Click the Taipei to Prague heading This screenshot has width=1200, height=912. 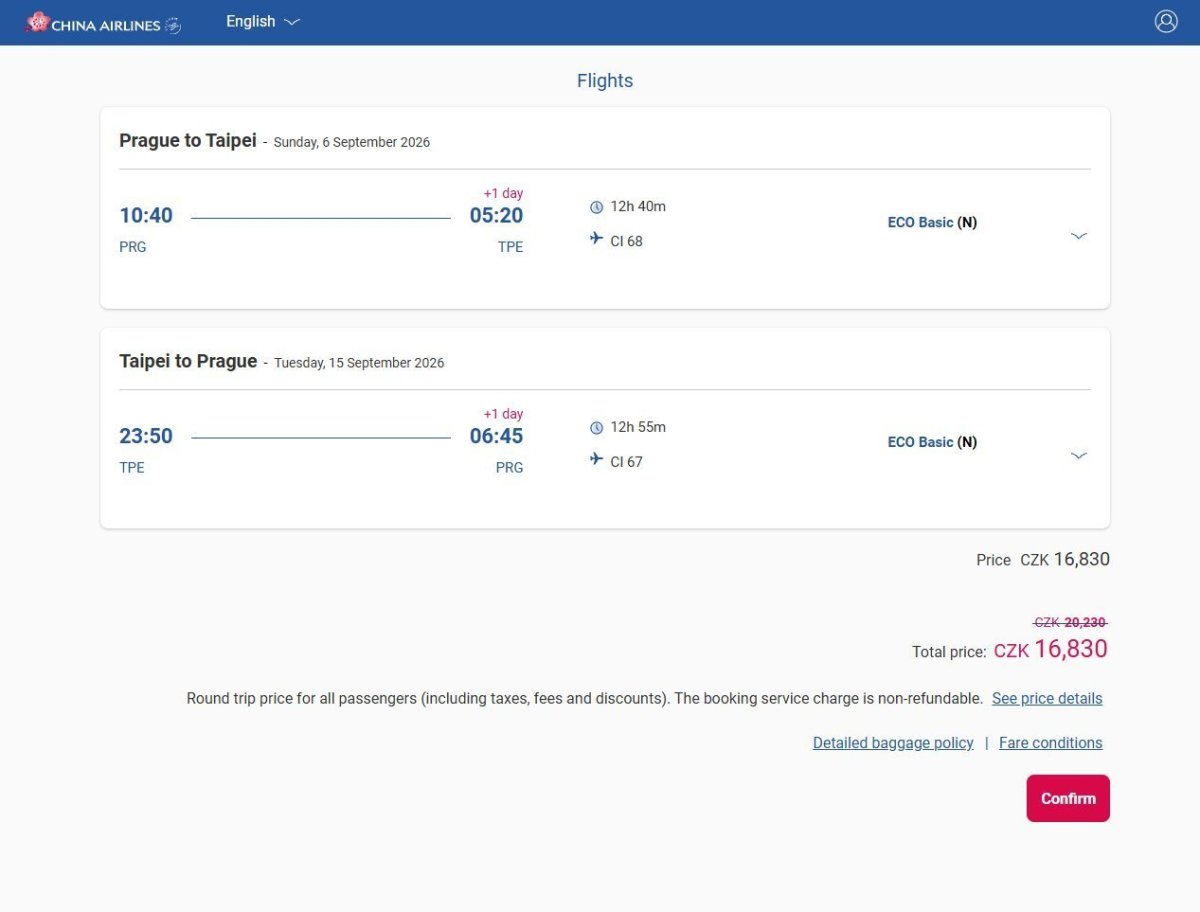pyautogui.click(x=187, y=361)
